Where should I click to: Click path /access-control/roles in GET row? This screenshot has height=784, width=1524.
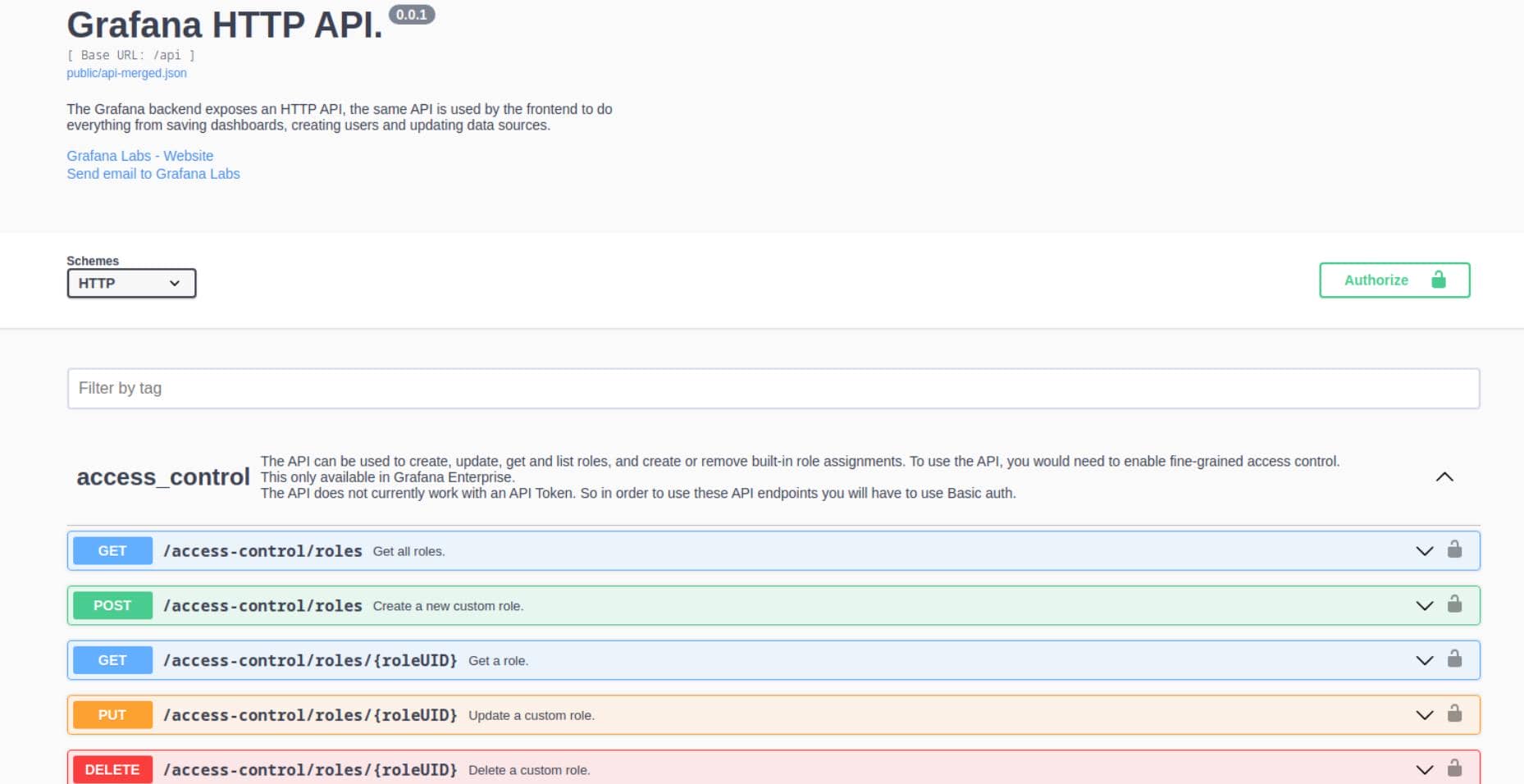tap(262, 551)
